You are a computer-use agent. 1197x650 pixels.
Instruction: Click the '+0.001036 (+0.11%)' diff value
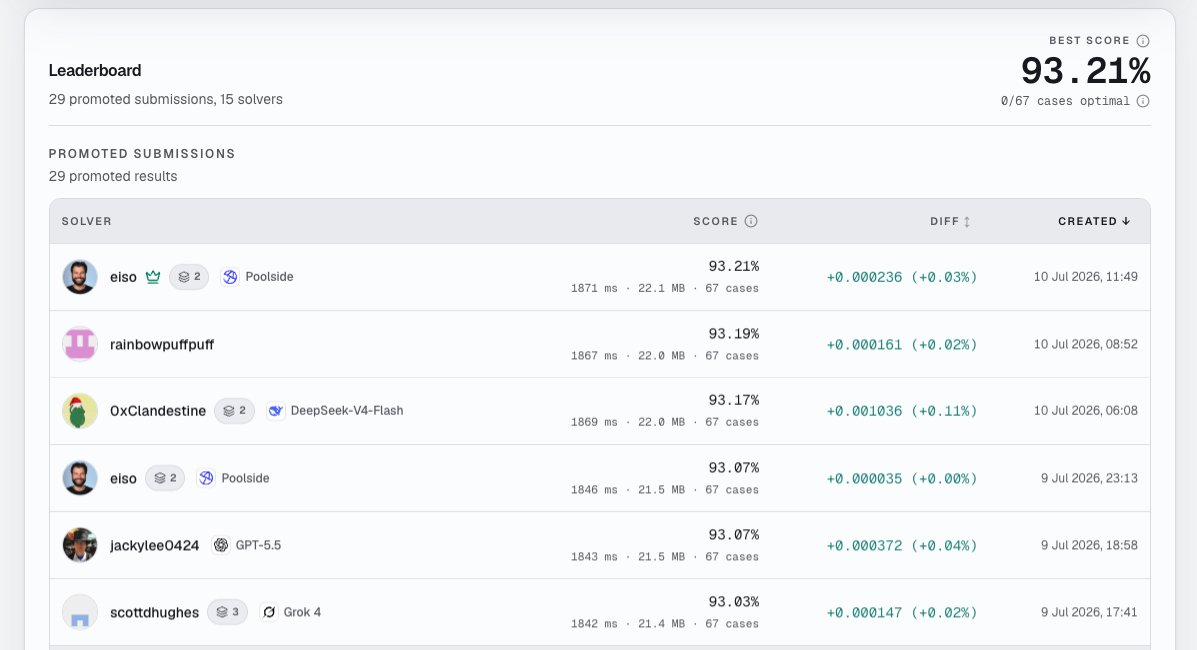pyautogui.click(x=902, y=410)
